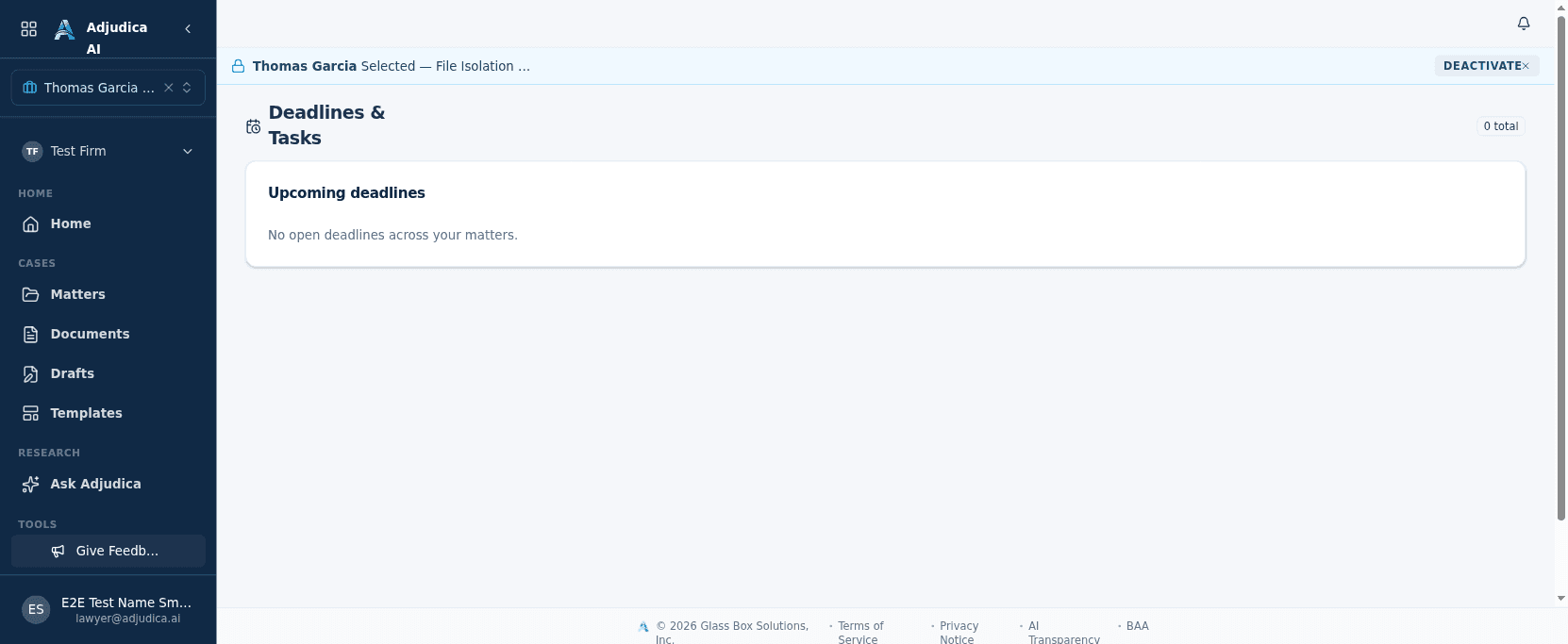This screenshot has height=644, width=1568.
Task: Click the vertical scrollbar thumb
Action: (1561, 269)
